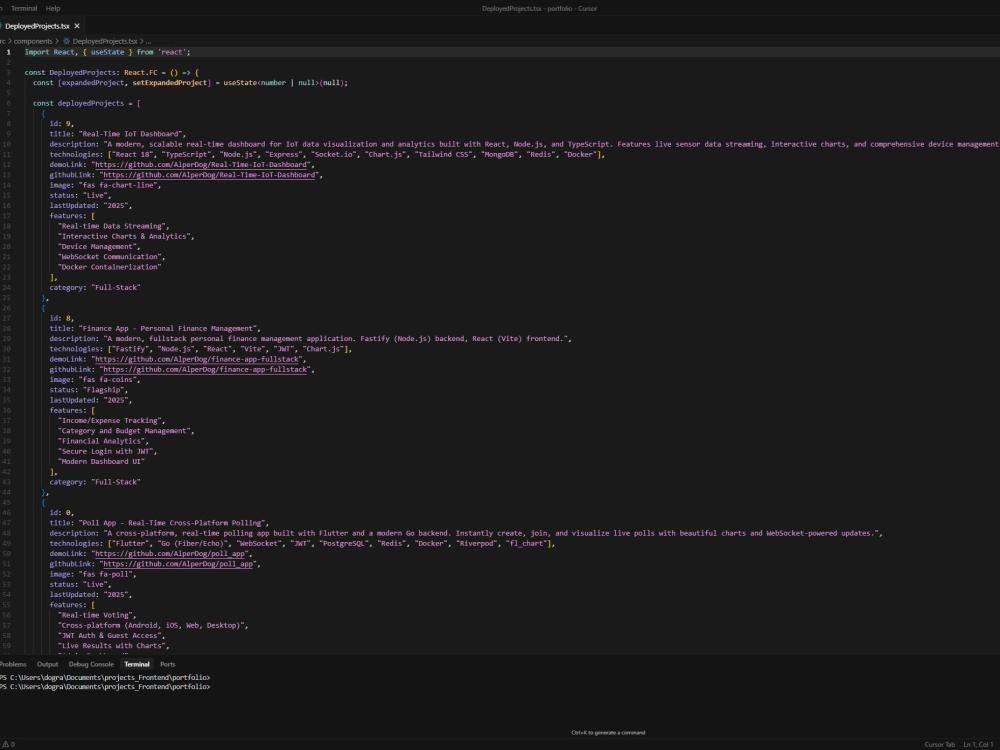Click the "Docker Containerization" feature string
The height and width of the screenshot is (750, 1000).
110,267
